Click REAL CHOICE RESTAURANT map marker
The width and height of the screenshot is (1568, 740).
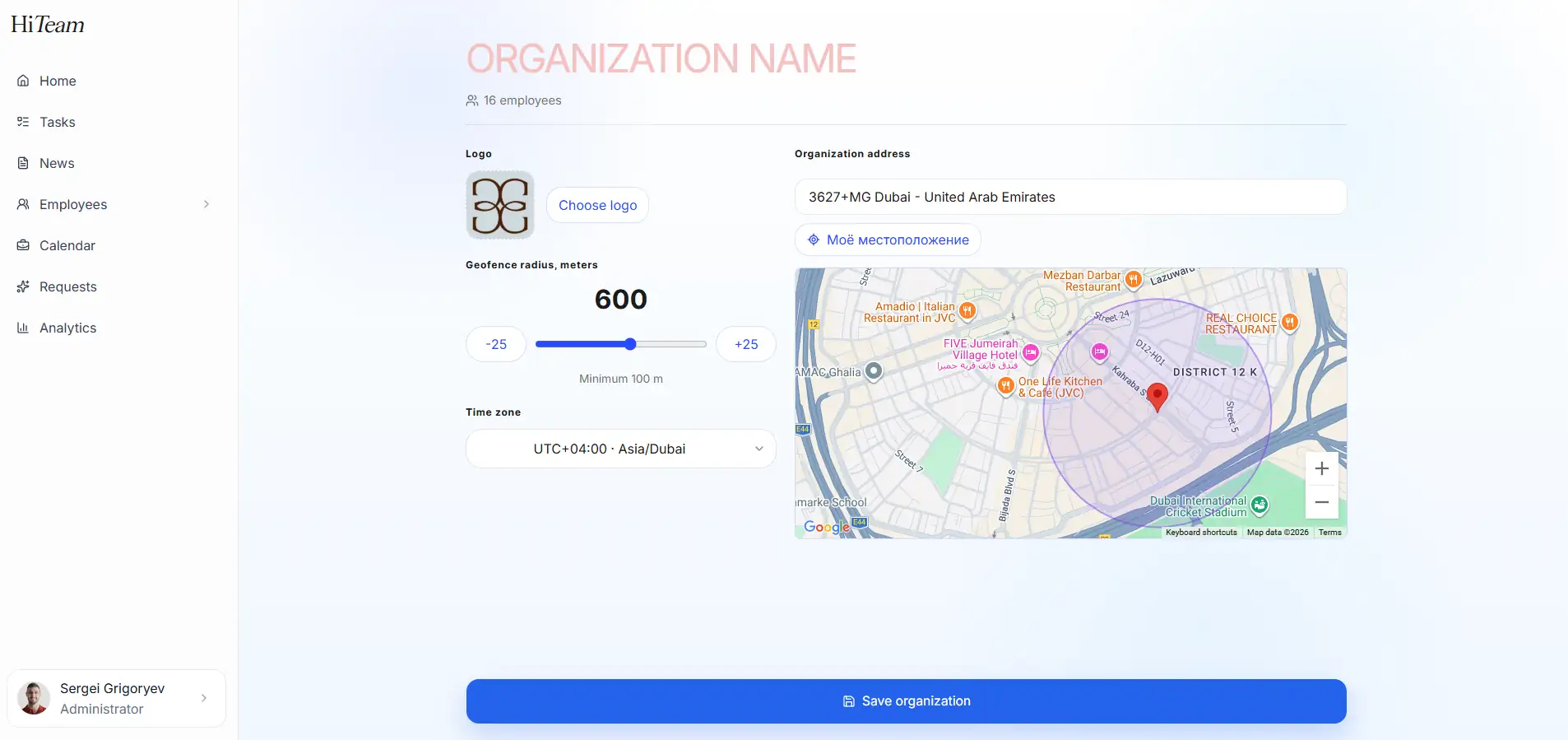tap(1290, 323)
